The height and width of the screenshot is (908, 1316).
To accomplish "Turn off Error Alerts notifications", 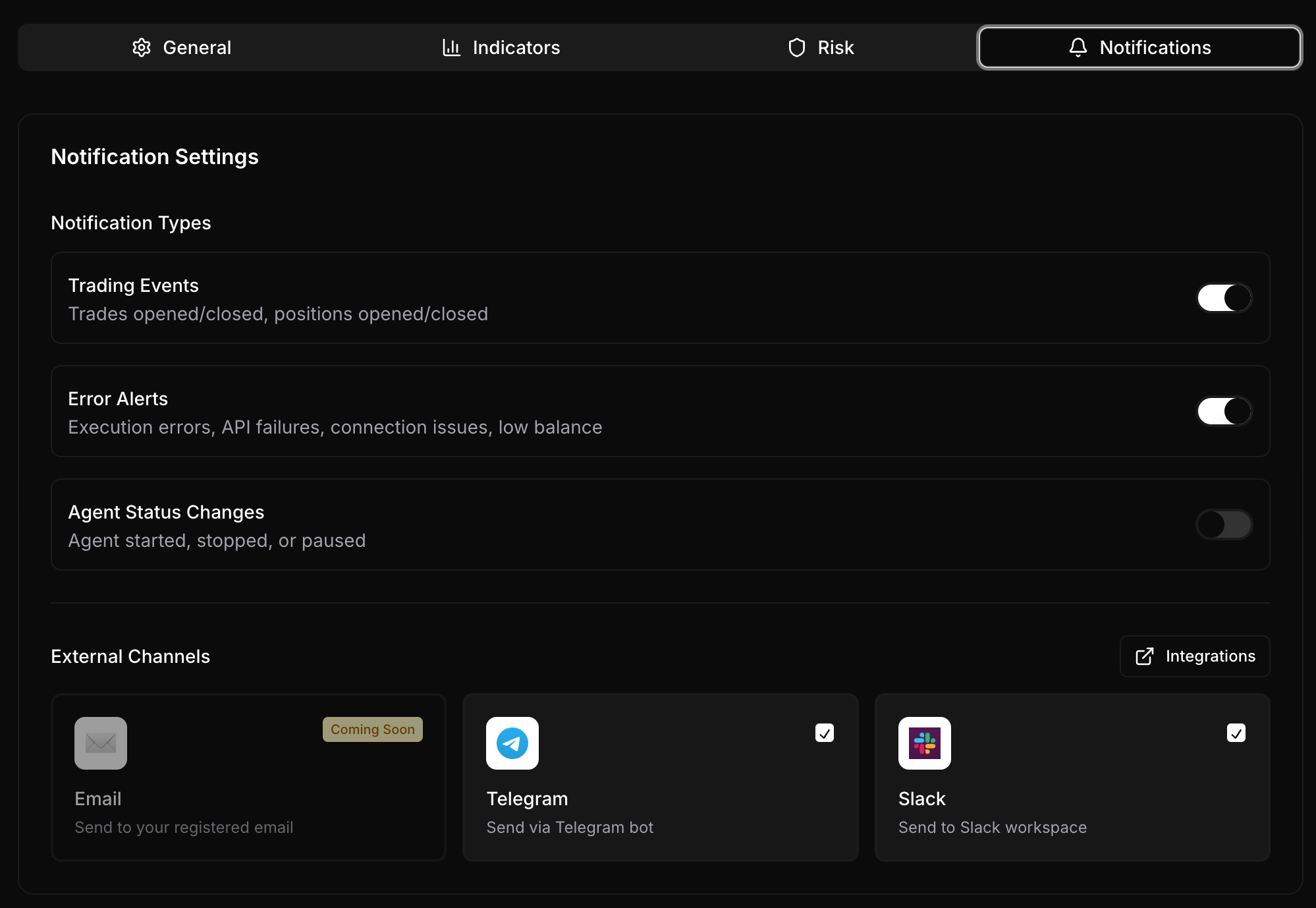I will pyautogui.click(x=1223, y=411).
